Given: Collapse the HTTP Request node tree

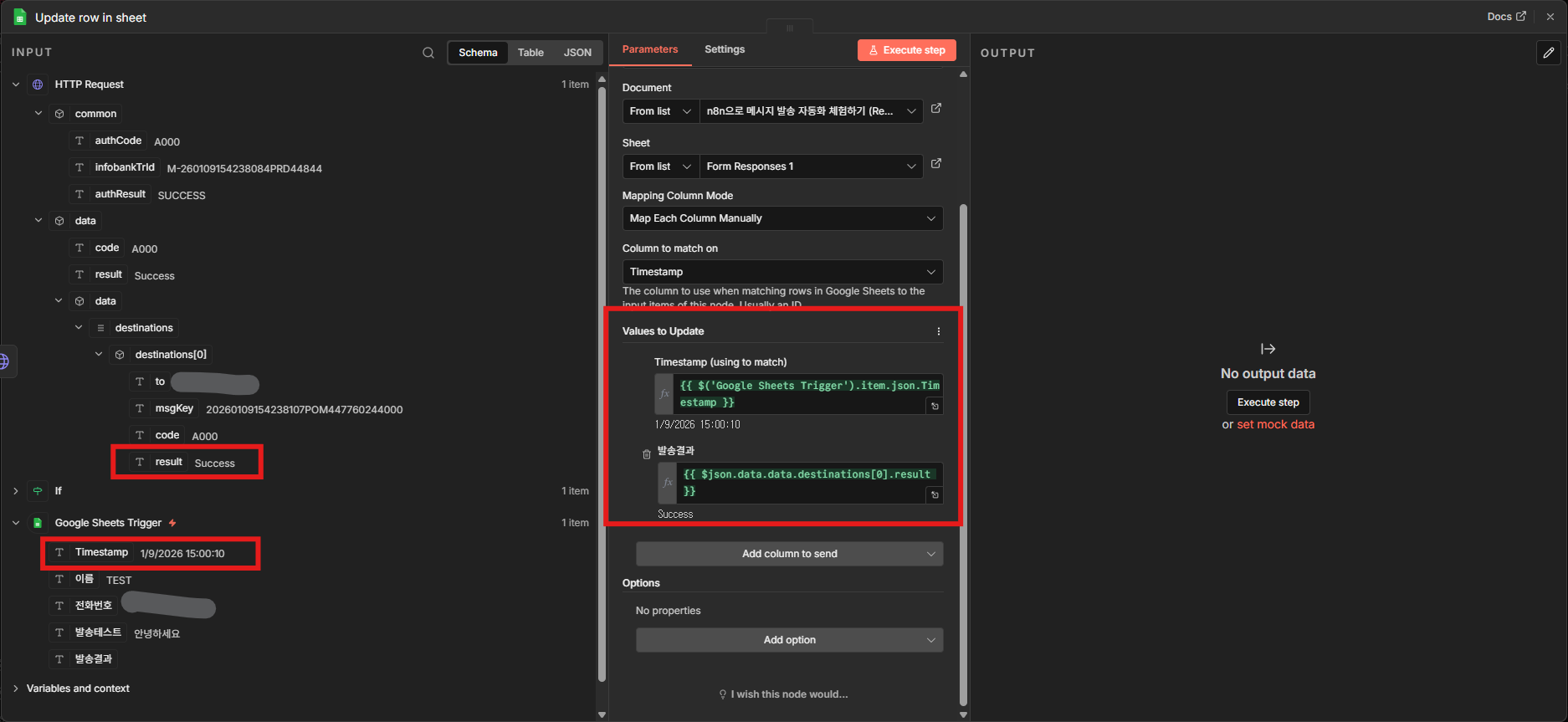Looking at the screenshot, I should (16, 84).
